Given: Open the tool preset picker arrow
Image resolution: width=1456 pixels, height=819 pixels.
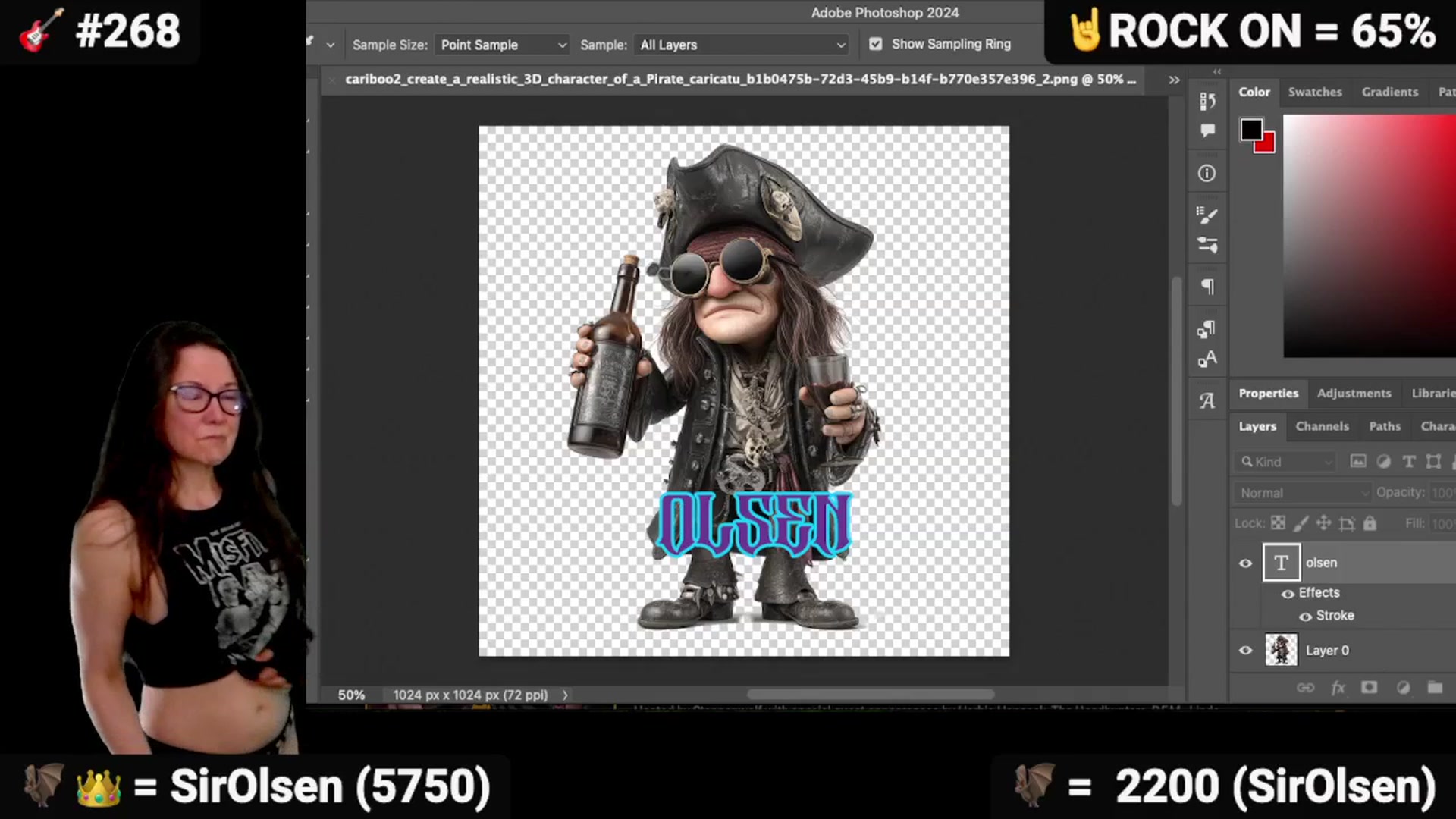Looking at the screenshot, I should coord(331,45).
